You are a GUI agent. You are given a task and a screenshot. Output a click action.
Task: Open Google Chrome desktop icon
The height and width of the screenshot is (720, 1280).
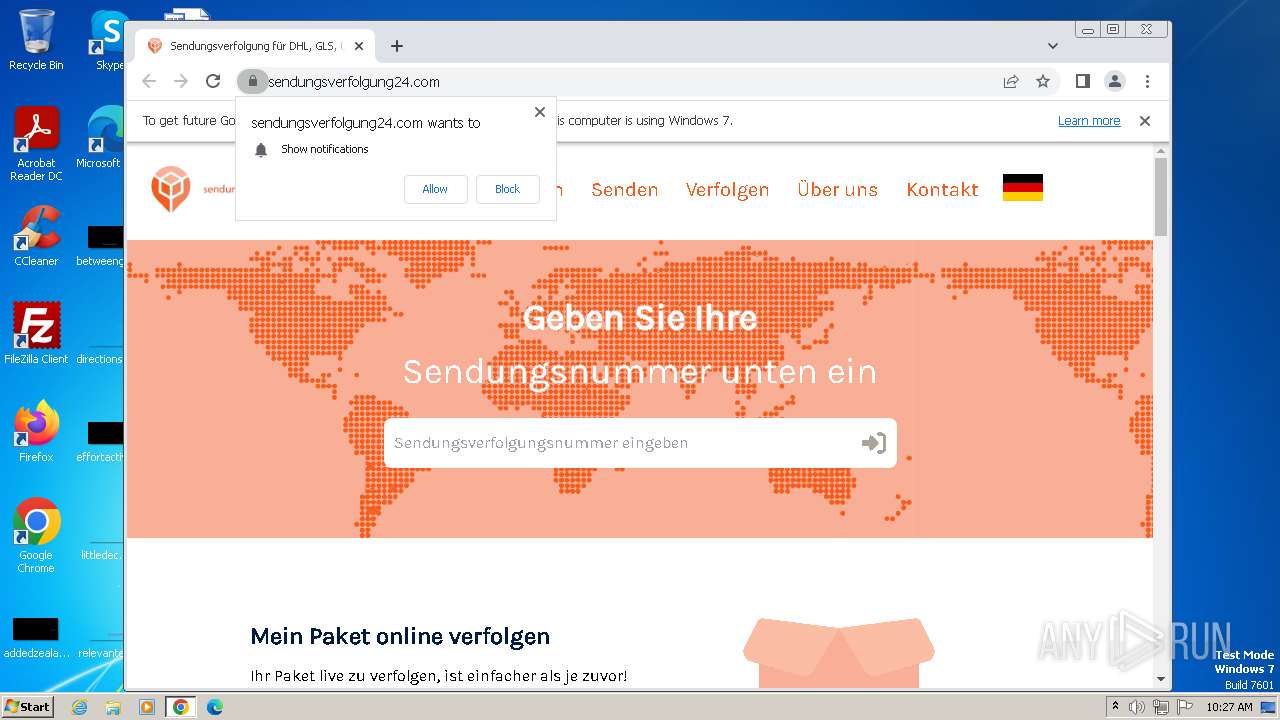(x=36, y=536)
